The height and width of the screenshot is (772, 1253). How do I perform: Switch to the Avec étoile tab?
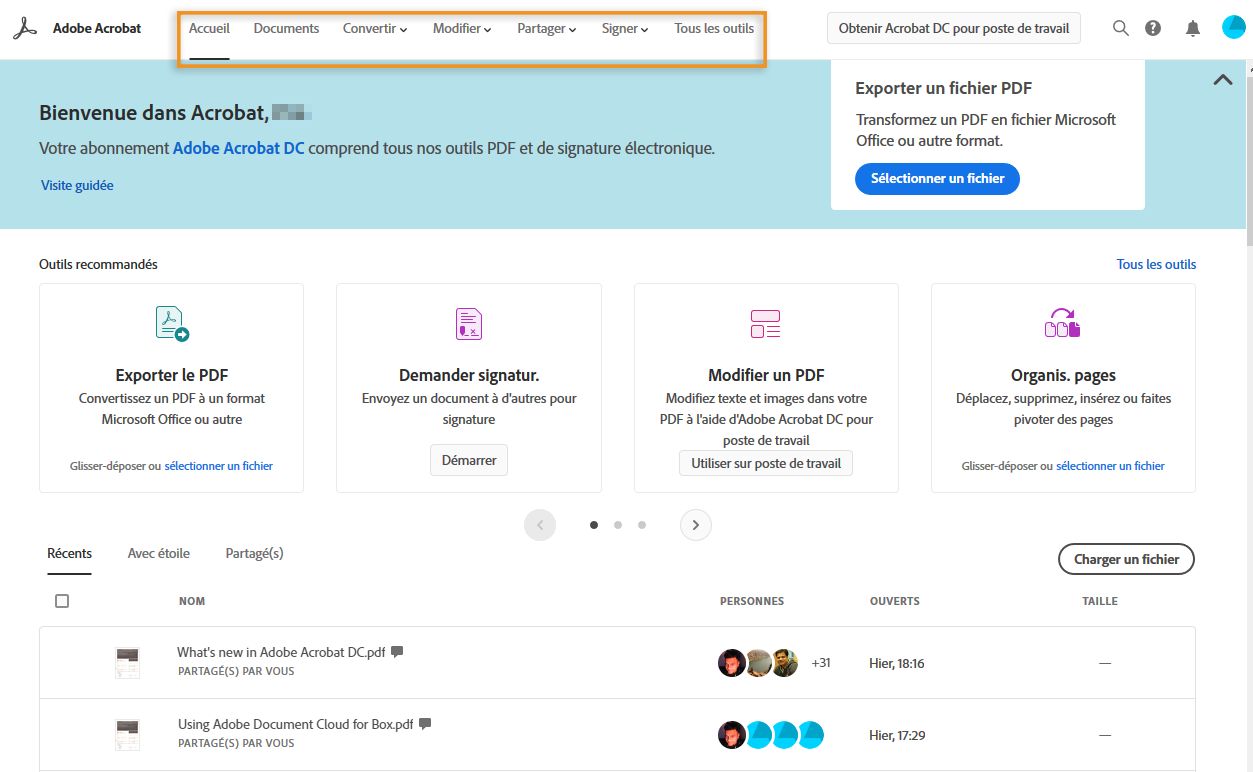(159, 553)
